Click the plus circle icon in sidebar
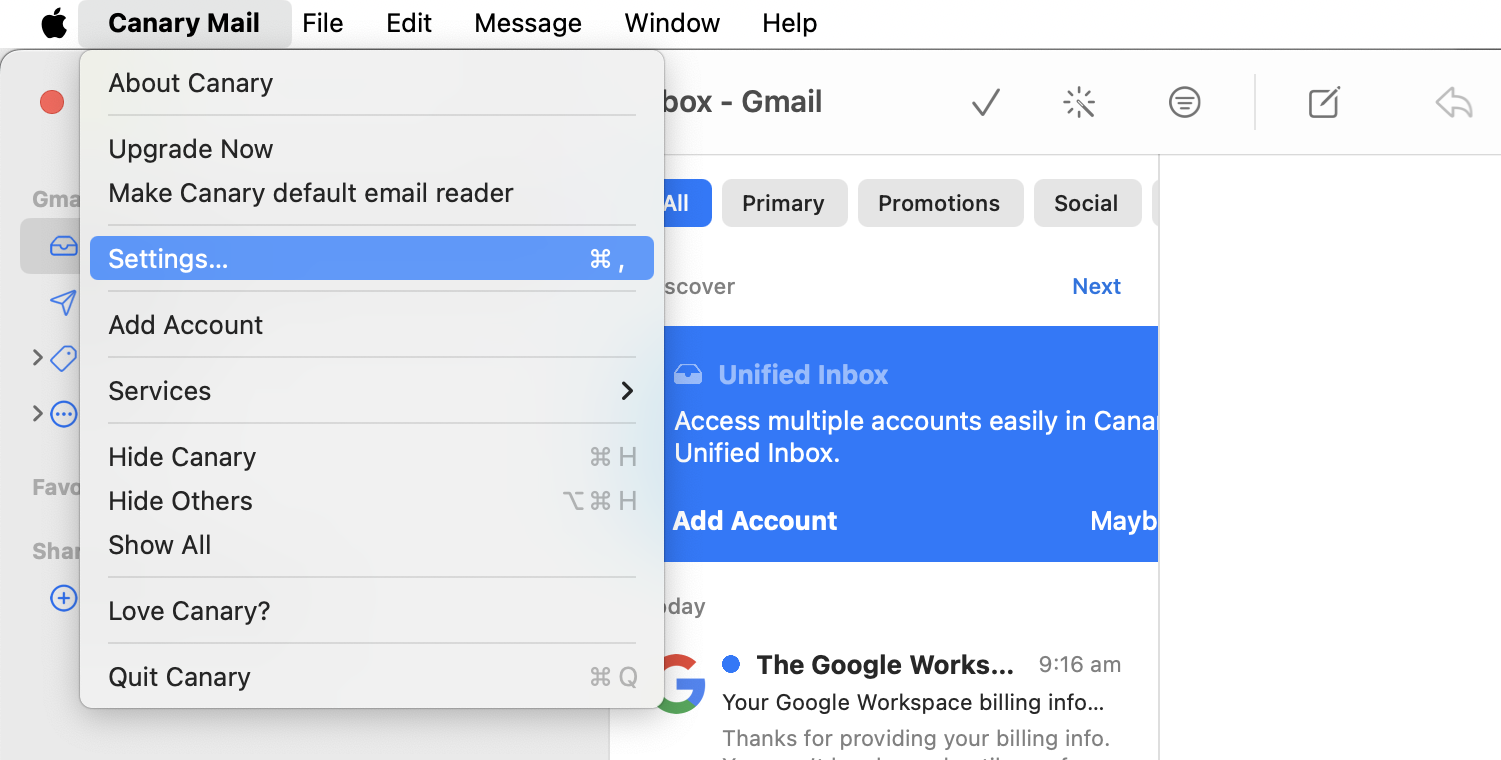Image resolution: width=1501 pixels, height=760 pixels. 64,598
